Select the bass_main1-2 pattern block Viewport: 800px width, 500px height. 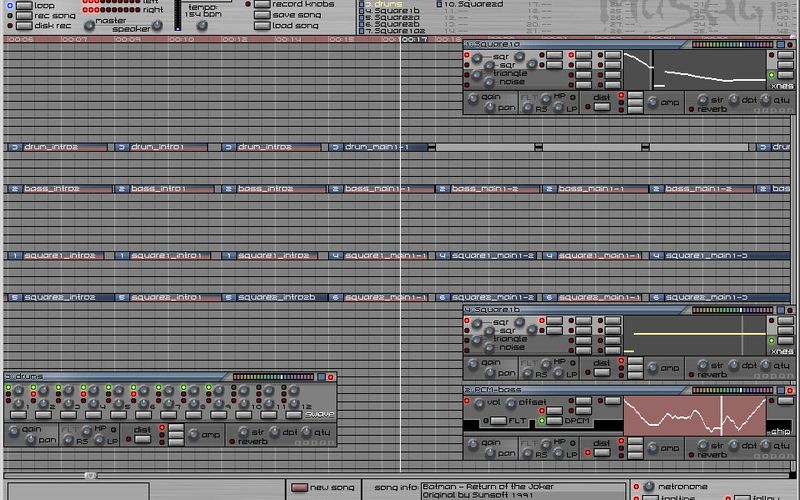pos(485,188)
